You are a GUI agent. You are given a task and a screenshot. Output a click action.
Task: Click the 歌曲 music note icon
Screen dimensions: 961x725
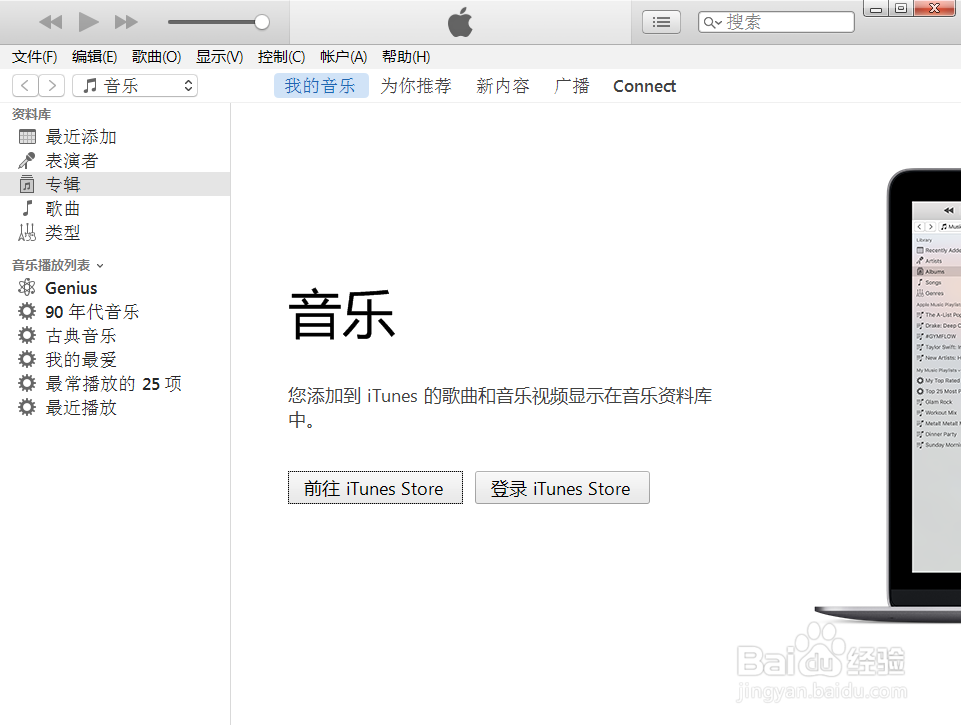click(x=27, y=208)
